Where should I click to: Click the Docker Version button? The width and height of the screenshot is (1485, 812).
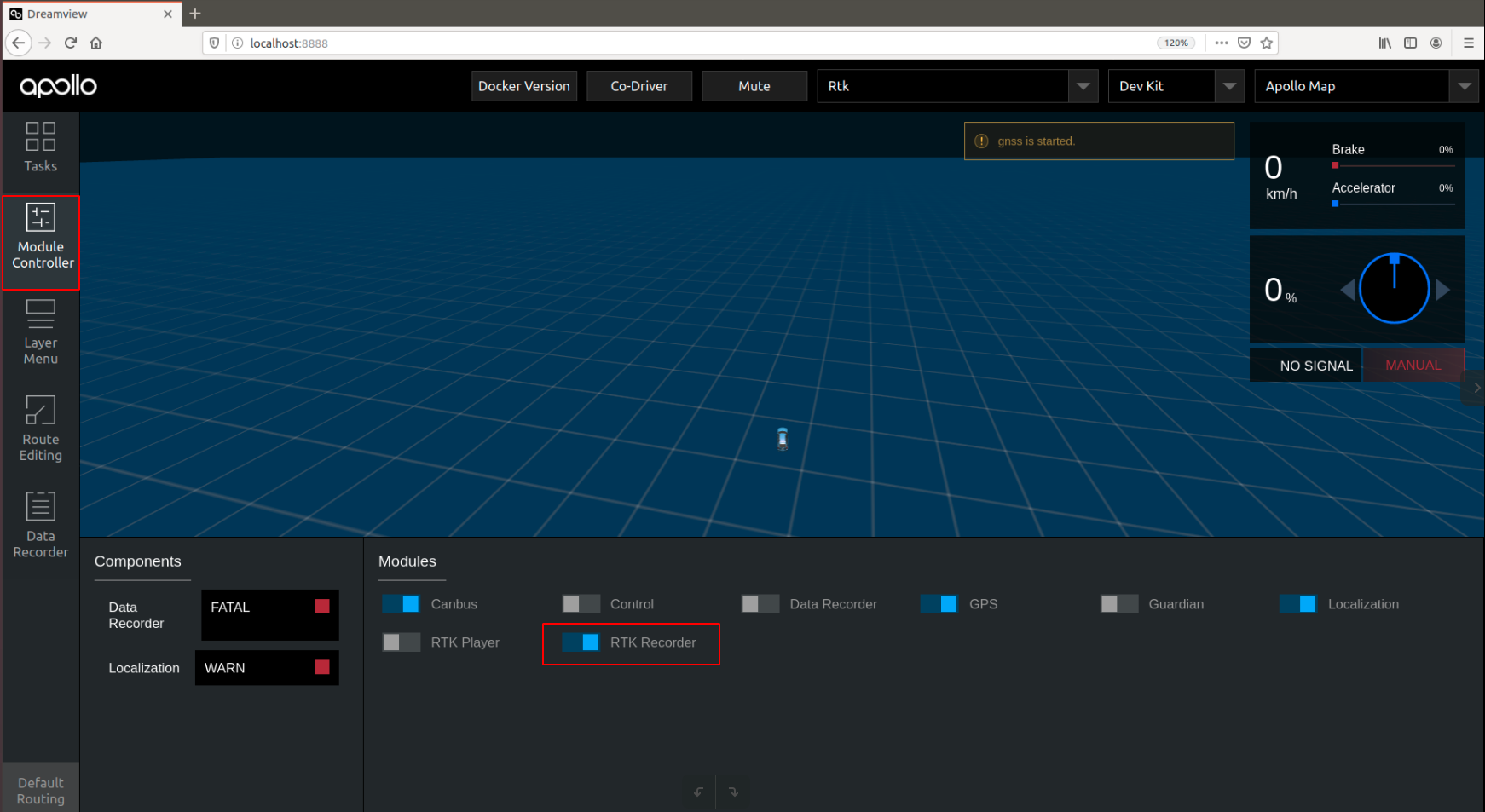point(524,86)
